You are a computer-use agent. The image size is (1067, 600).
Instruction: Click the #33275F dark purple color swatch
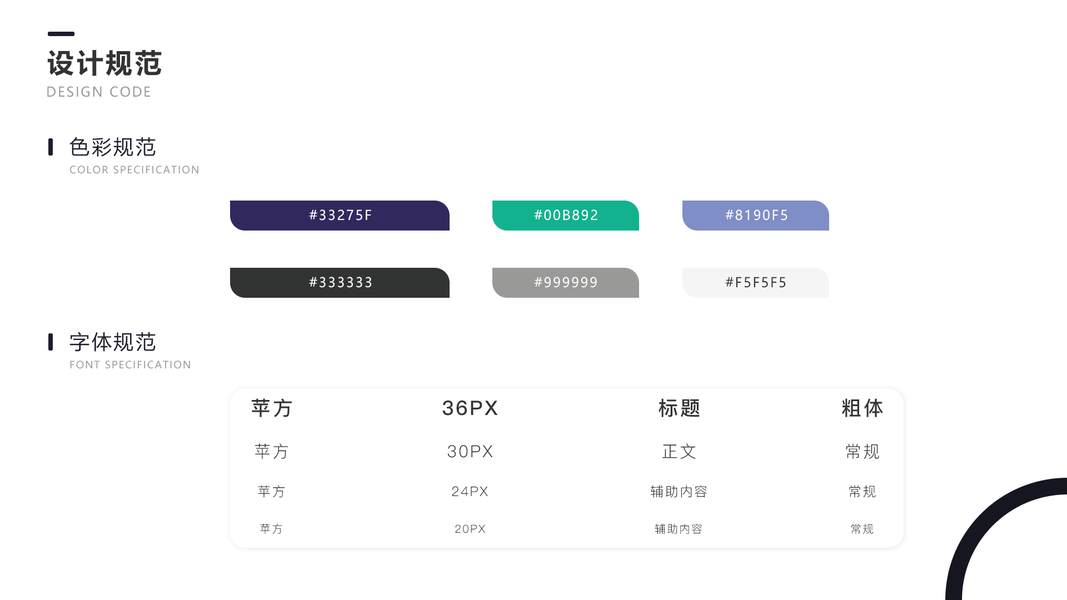click(340, 215)
